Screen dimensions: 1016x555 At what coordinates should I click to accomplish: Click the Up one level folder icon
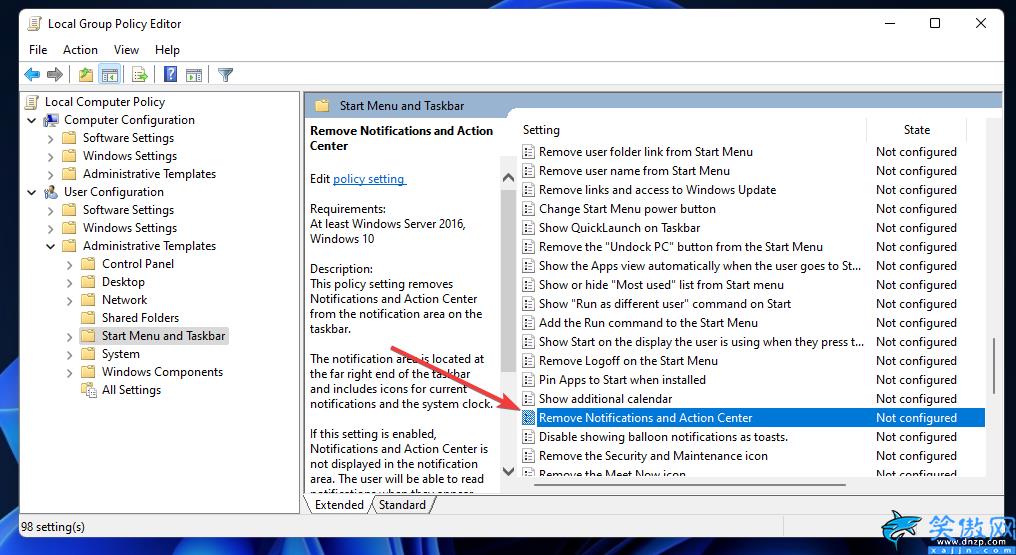pos(86,74)
